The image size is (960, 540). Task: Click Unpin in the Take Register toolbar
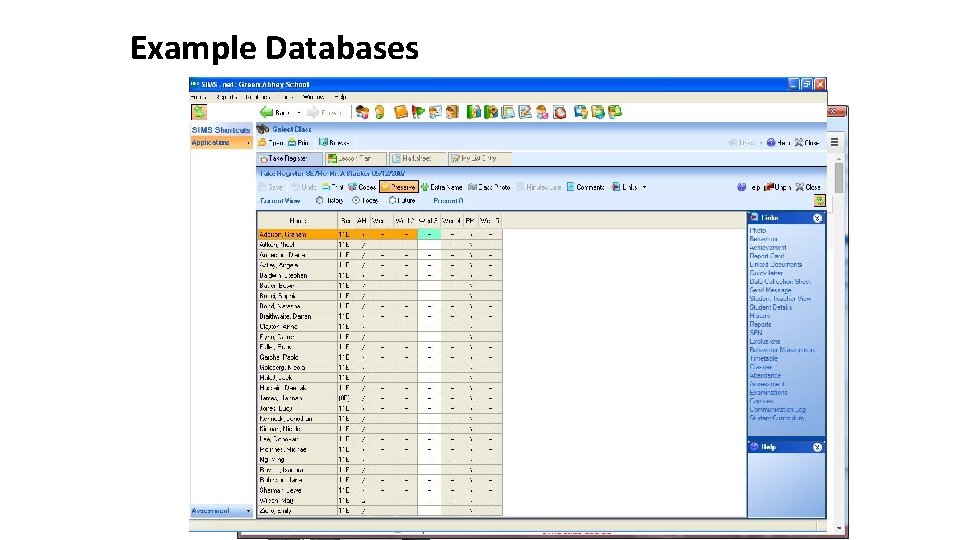pos(777,187)
